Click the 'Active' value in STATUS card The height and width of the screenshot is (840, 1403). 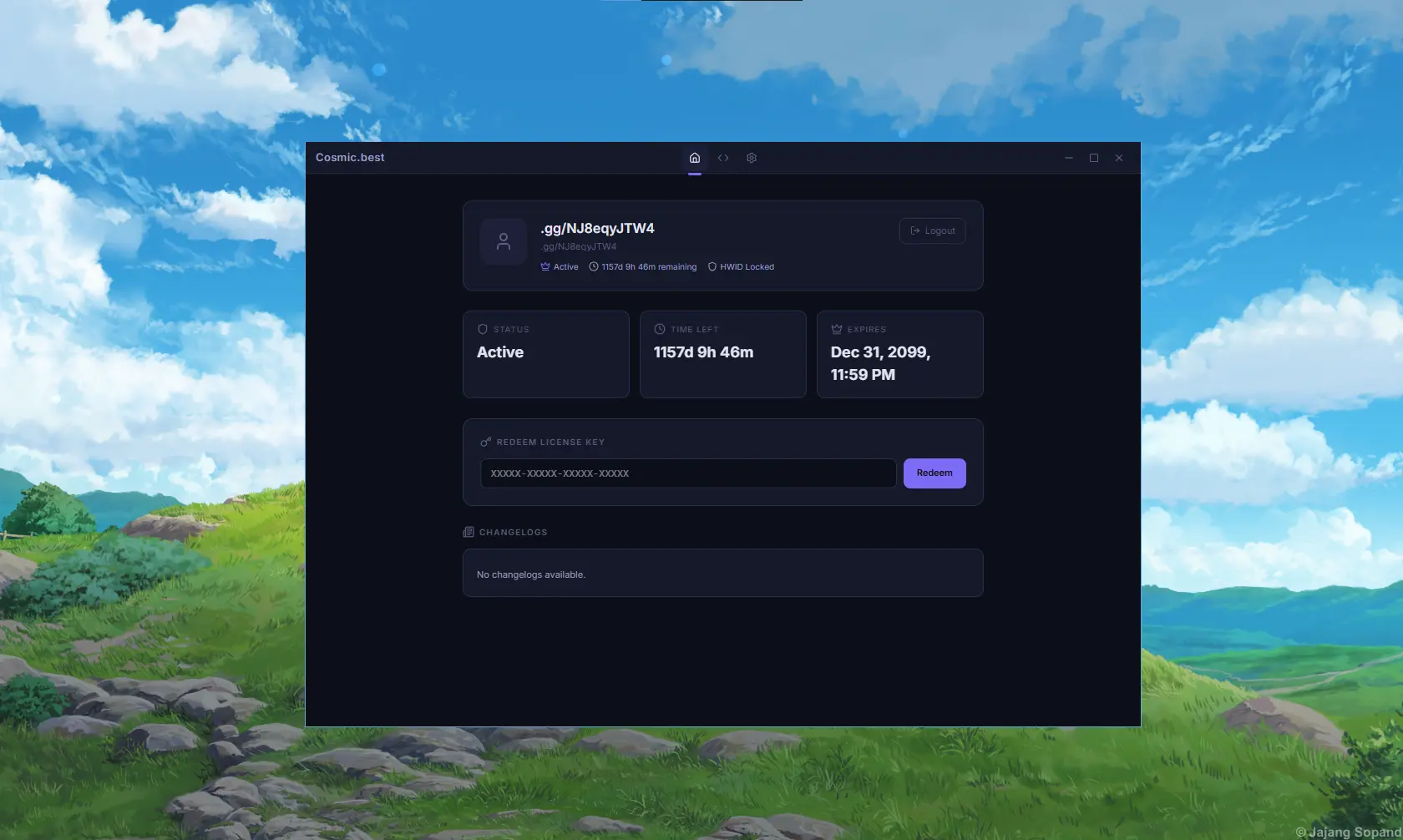[500, 352]
